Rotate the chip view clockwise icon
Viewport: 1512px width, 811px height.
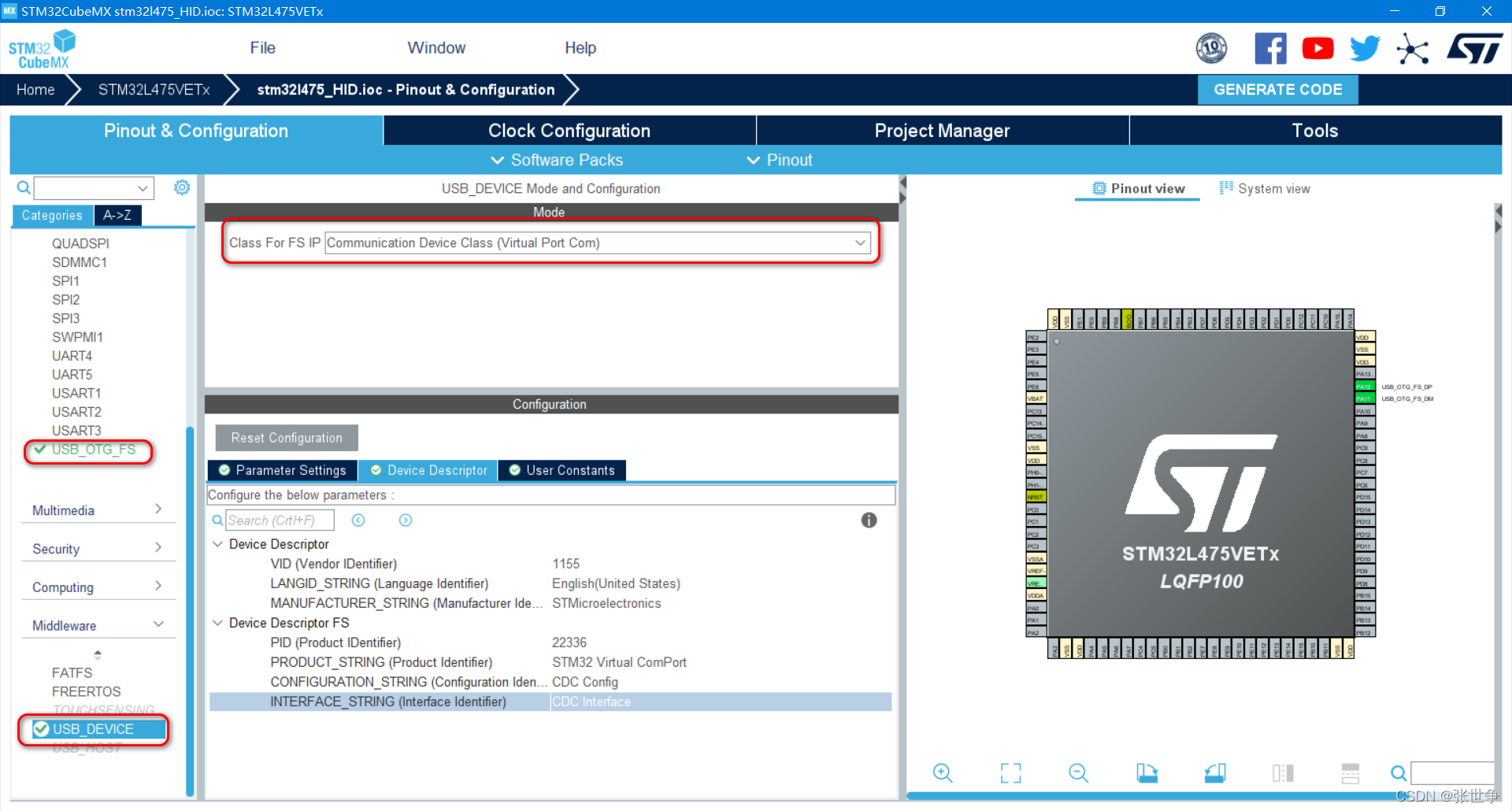pos(1147,773)
